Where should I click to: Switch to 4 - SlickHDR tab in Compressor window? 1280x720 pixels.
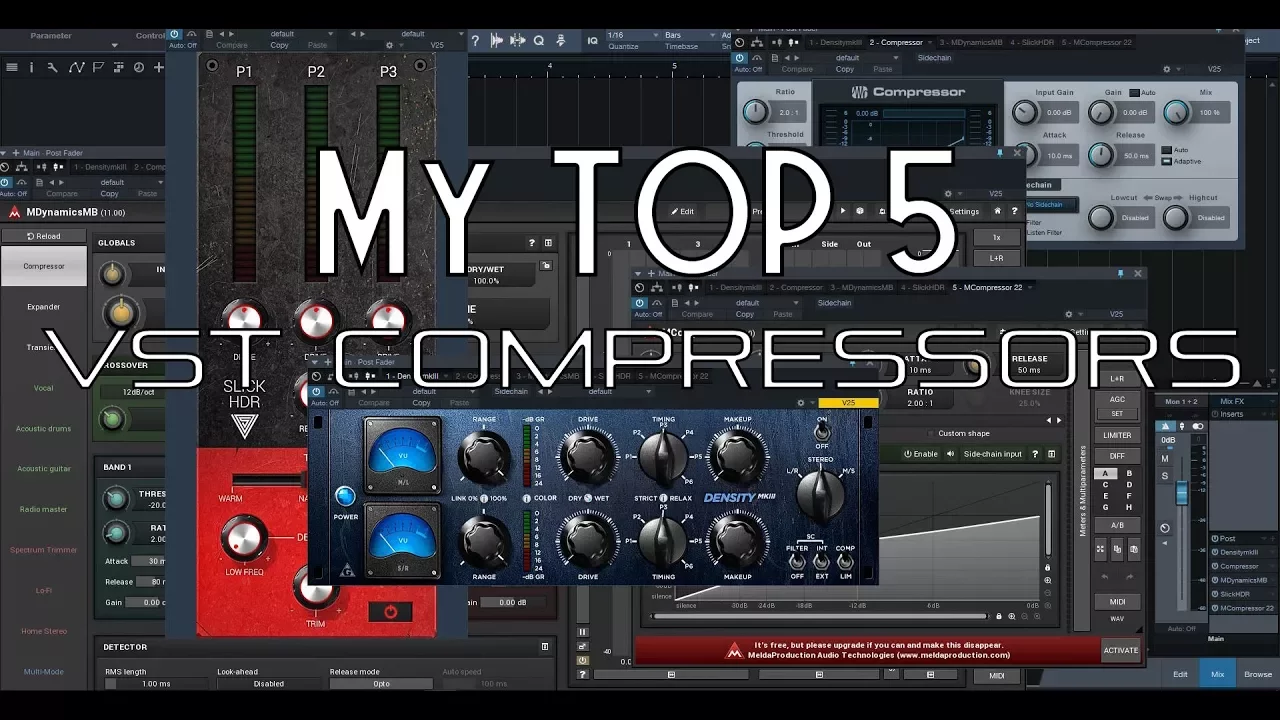pyautogui.click(x=1032, y=43)
